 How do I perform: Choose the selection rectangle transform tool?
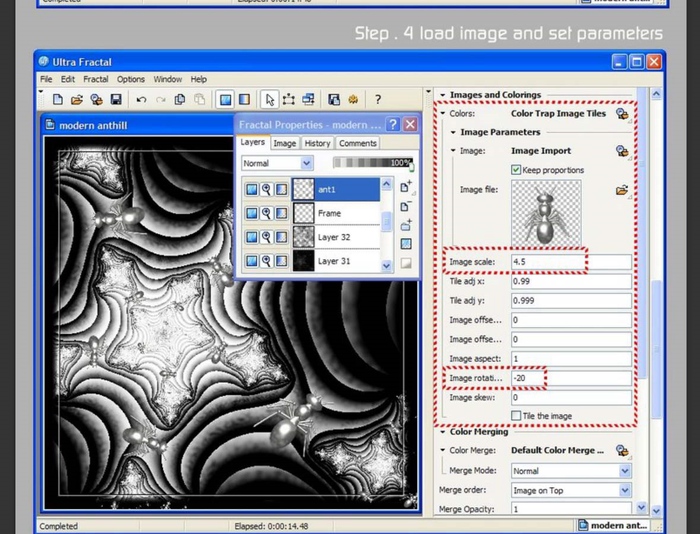click(x=289, y=99)
